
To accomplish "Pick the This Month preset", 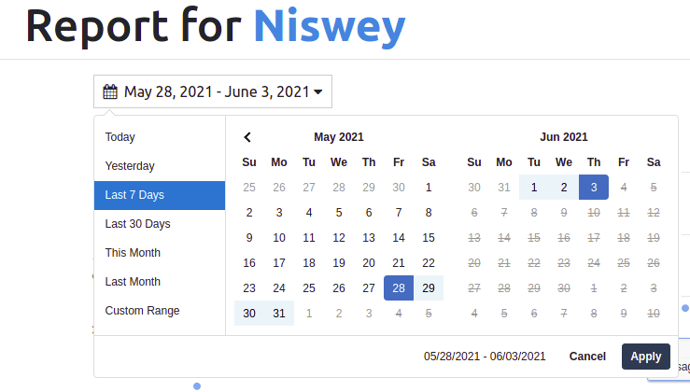I will [x=159, y=253].
